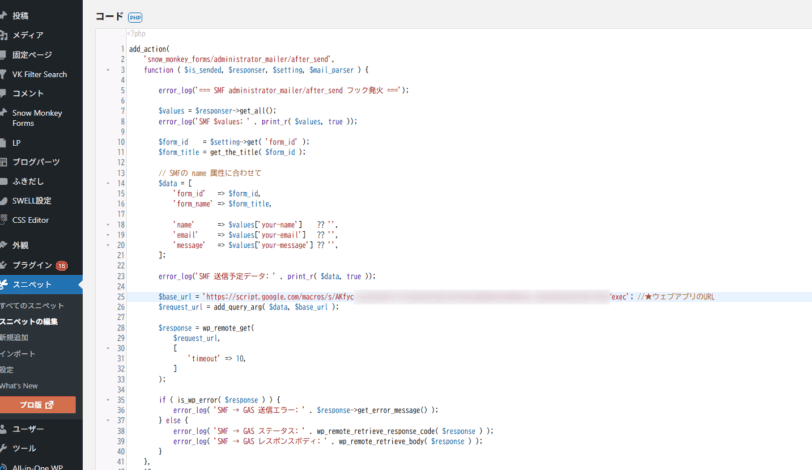Viewport: 812px width, 470px height.
Task: Click the スニペット scissors icon
Action: (x=4, y=285)
